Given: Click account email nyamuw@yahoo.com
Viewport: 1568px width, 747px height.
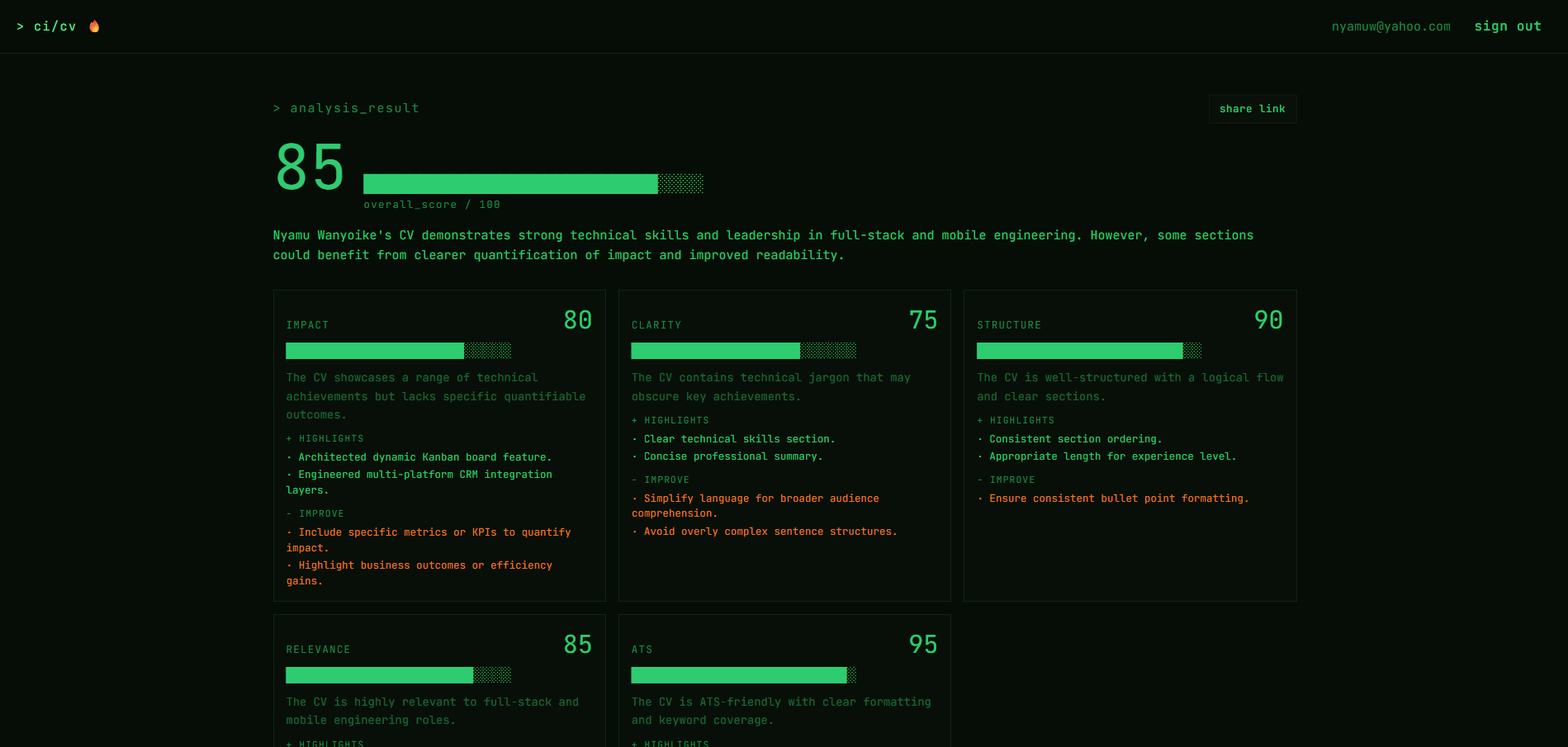Looking at the screenshot, I should [x=1390, y=26].
